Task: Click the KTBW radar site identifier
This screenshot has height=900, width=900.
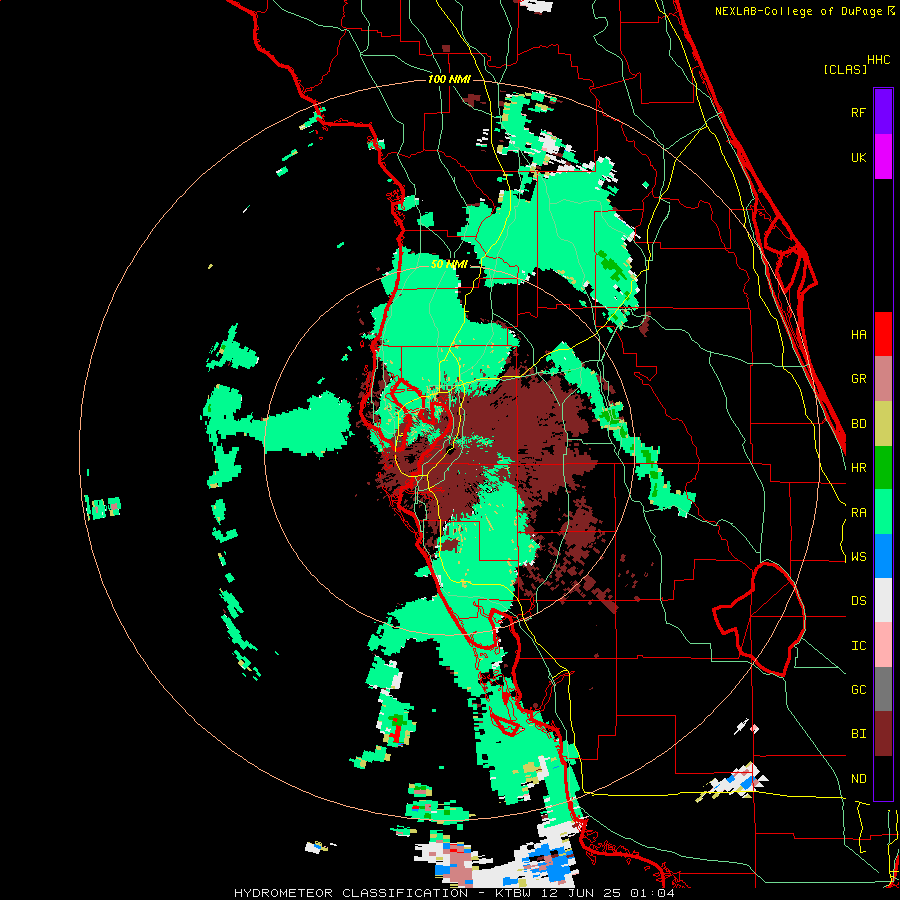Action: click(x=514, y=893)
